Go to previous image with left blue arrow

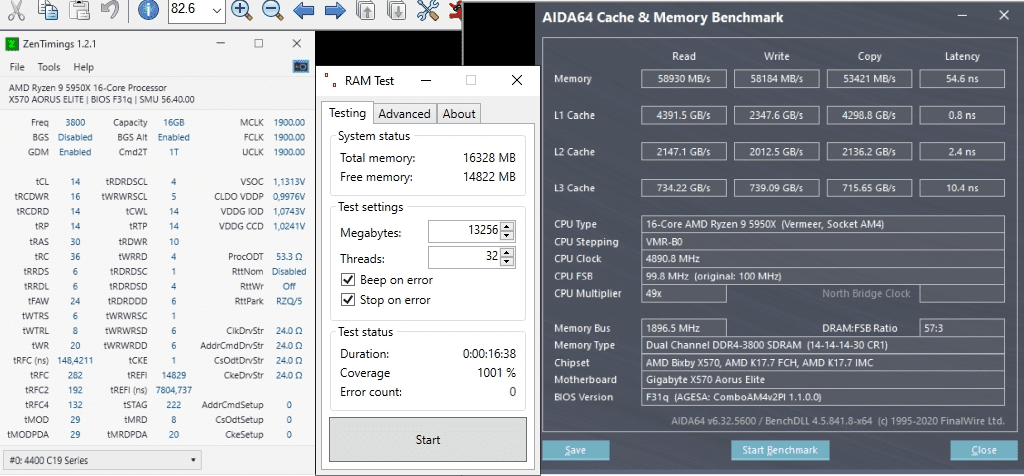[304, 10]
